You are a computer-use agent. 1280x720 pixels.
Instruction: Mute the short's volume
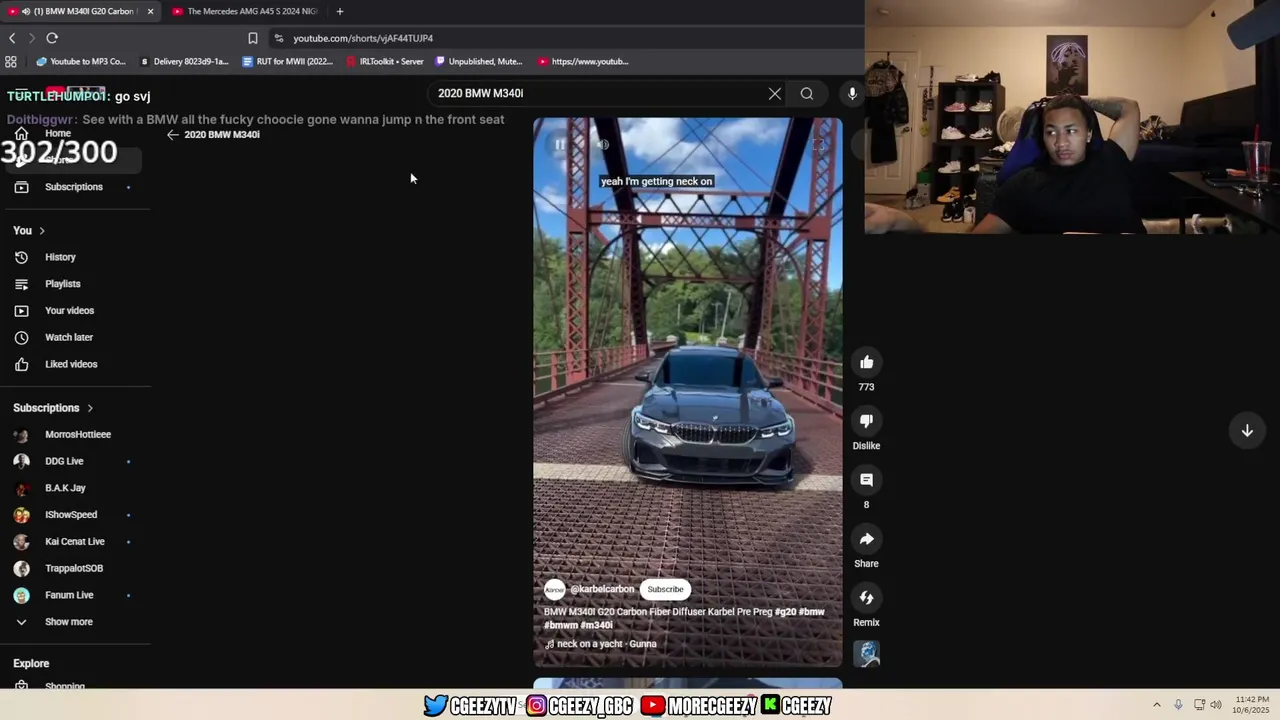tap(603, 145)
